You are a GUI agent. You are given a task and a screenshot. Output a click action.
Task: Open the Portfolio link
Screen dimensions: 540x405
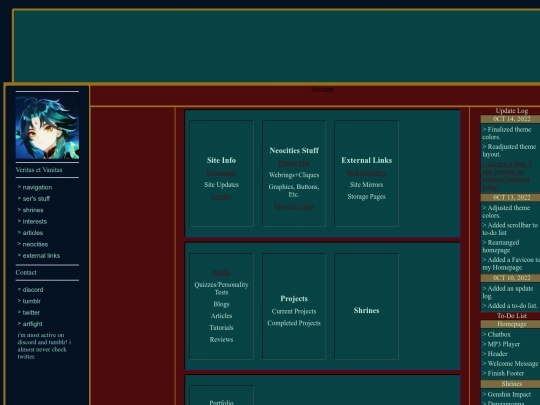(x=221, y=402)
